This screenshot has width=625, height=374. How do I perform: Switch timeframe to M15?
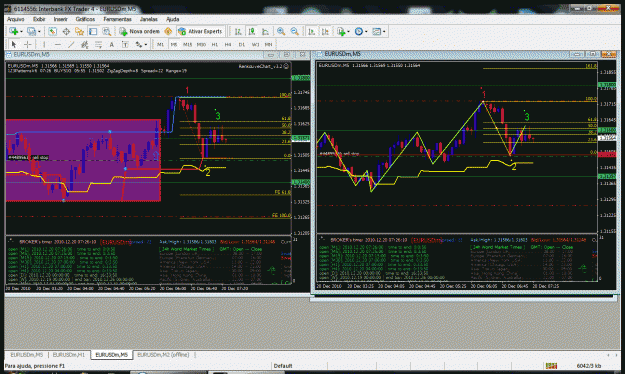pos(187,44)
